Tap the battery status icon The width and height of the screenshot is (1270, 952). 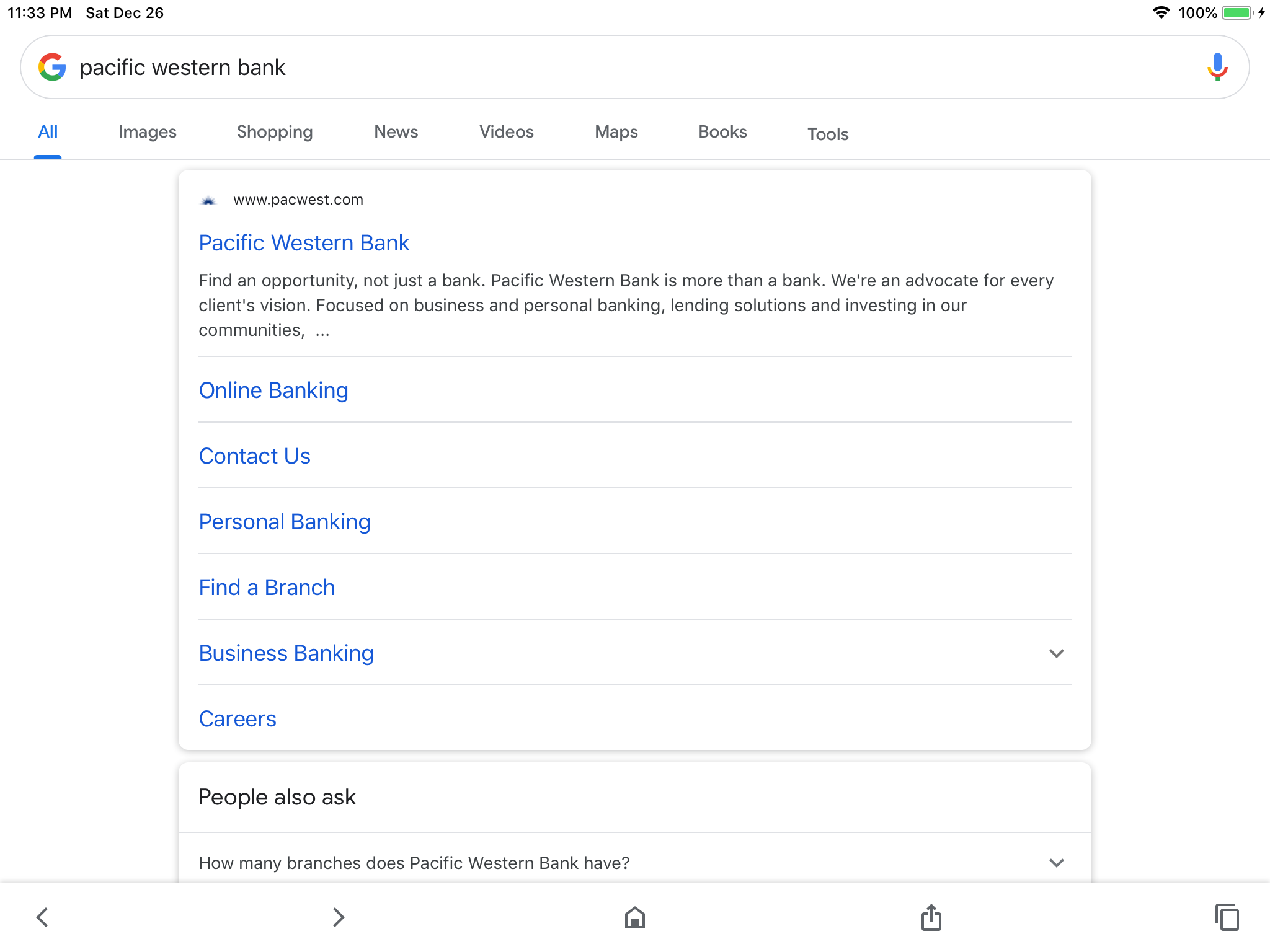tap(1238, 12)
